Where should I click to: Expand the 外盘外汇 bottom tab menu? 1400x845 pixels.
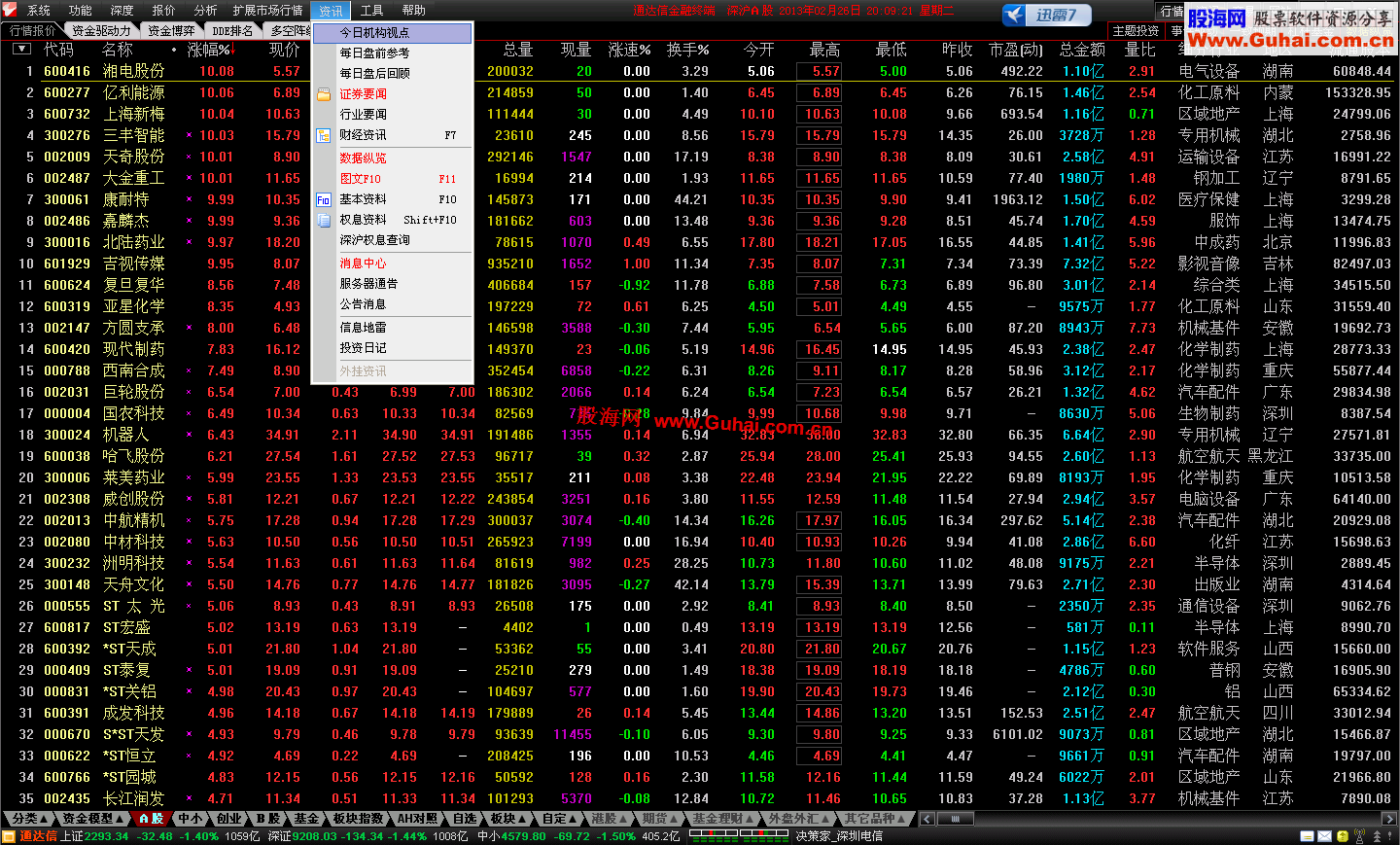[x=799, y=819]
